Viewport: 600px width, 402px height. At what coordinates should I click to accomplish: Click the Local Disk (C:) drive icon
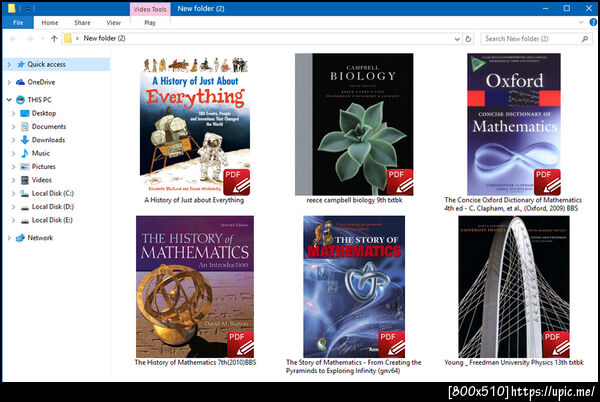[x=25, y=194]
